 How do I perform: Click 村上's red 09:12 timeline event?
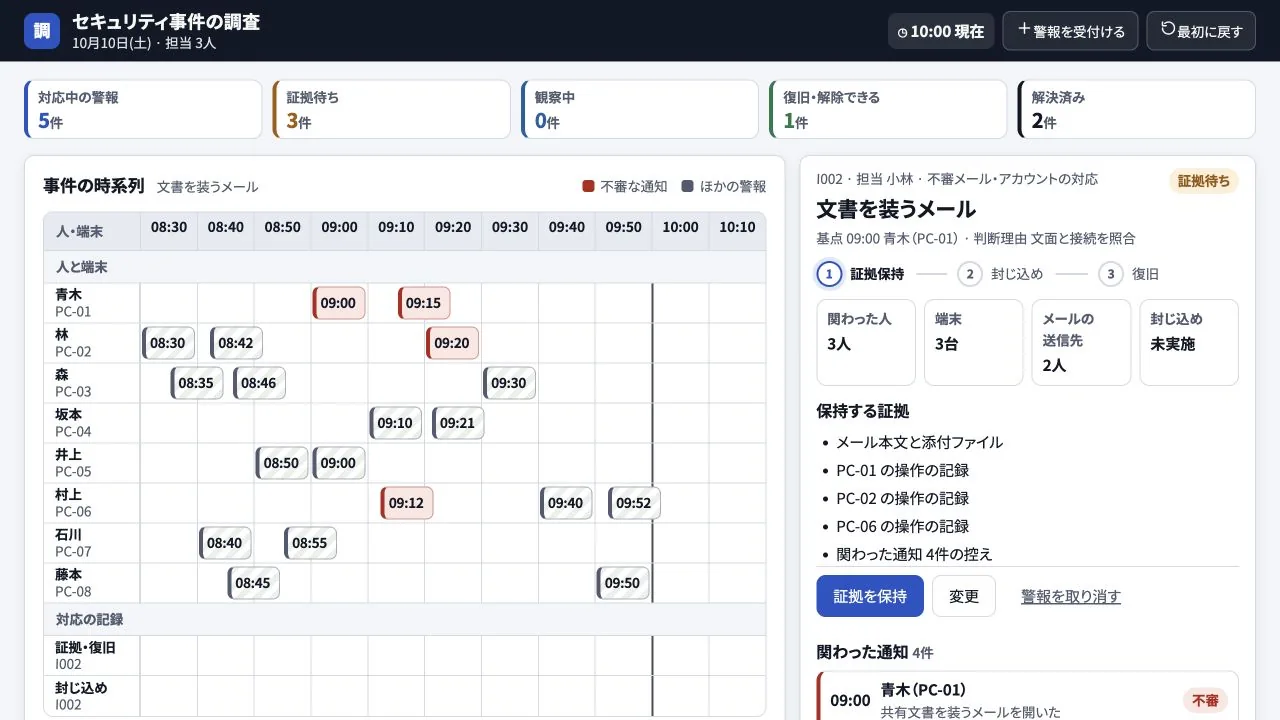(407, 503)
